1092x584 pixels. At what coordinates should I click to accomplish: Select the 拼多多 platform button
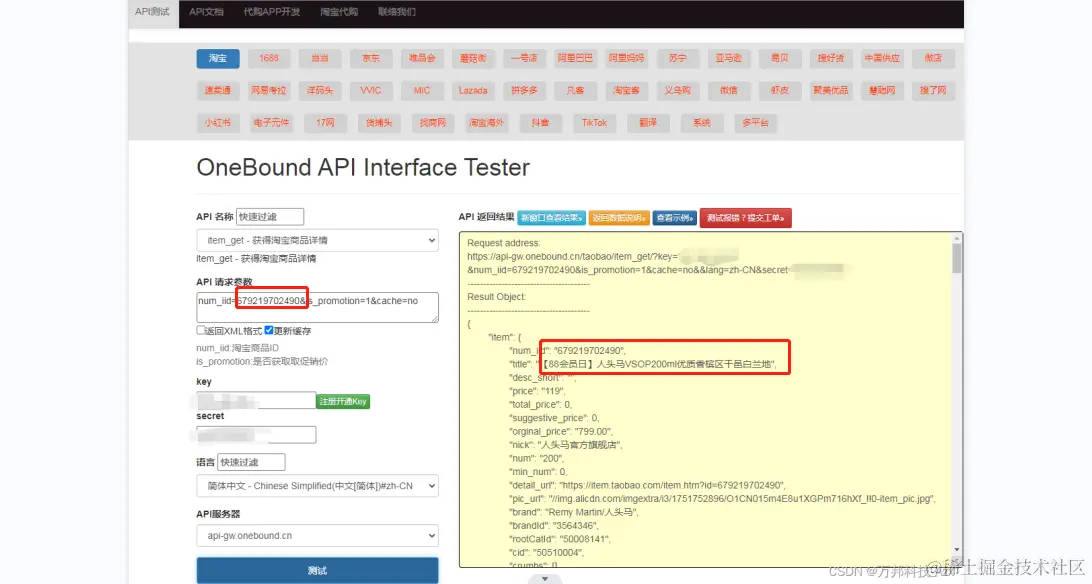pos(524,90)
